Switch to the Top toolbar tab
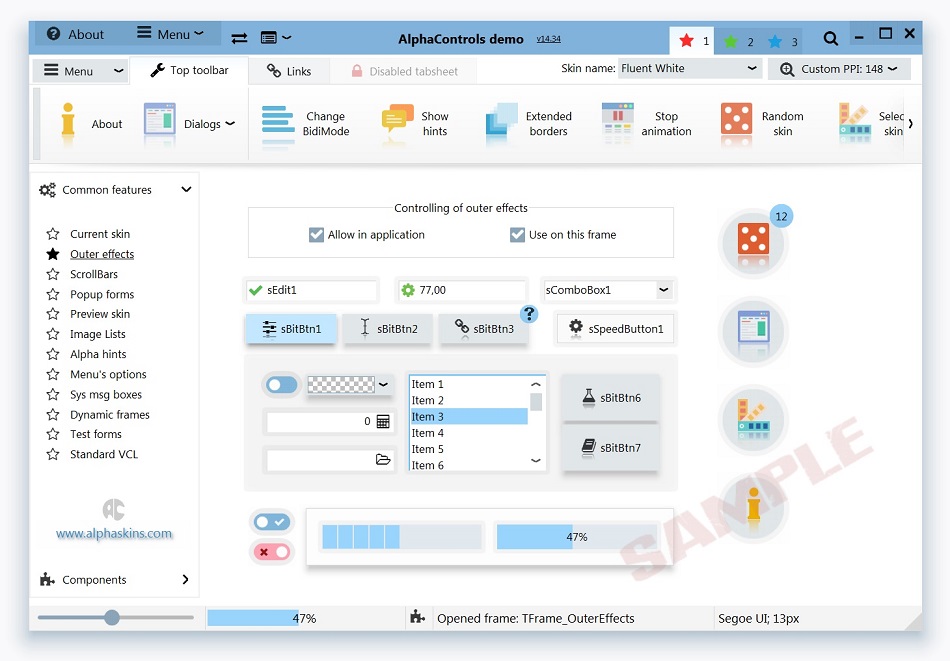 tap(189, 70)
